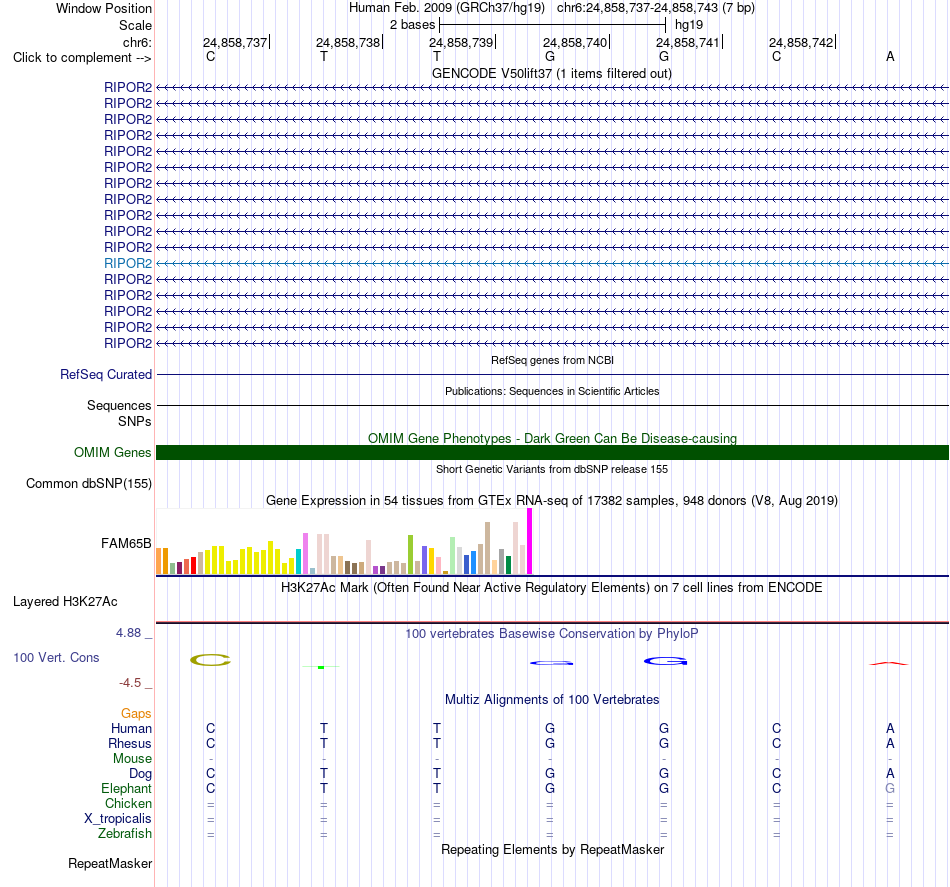Select the gray G in the Elephant row
Screen dimensions: 950x887
coord(890,788)
